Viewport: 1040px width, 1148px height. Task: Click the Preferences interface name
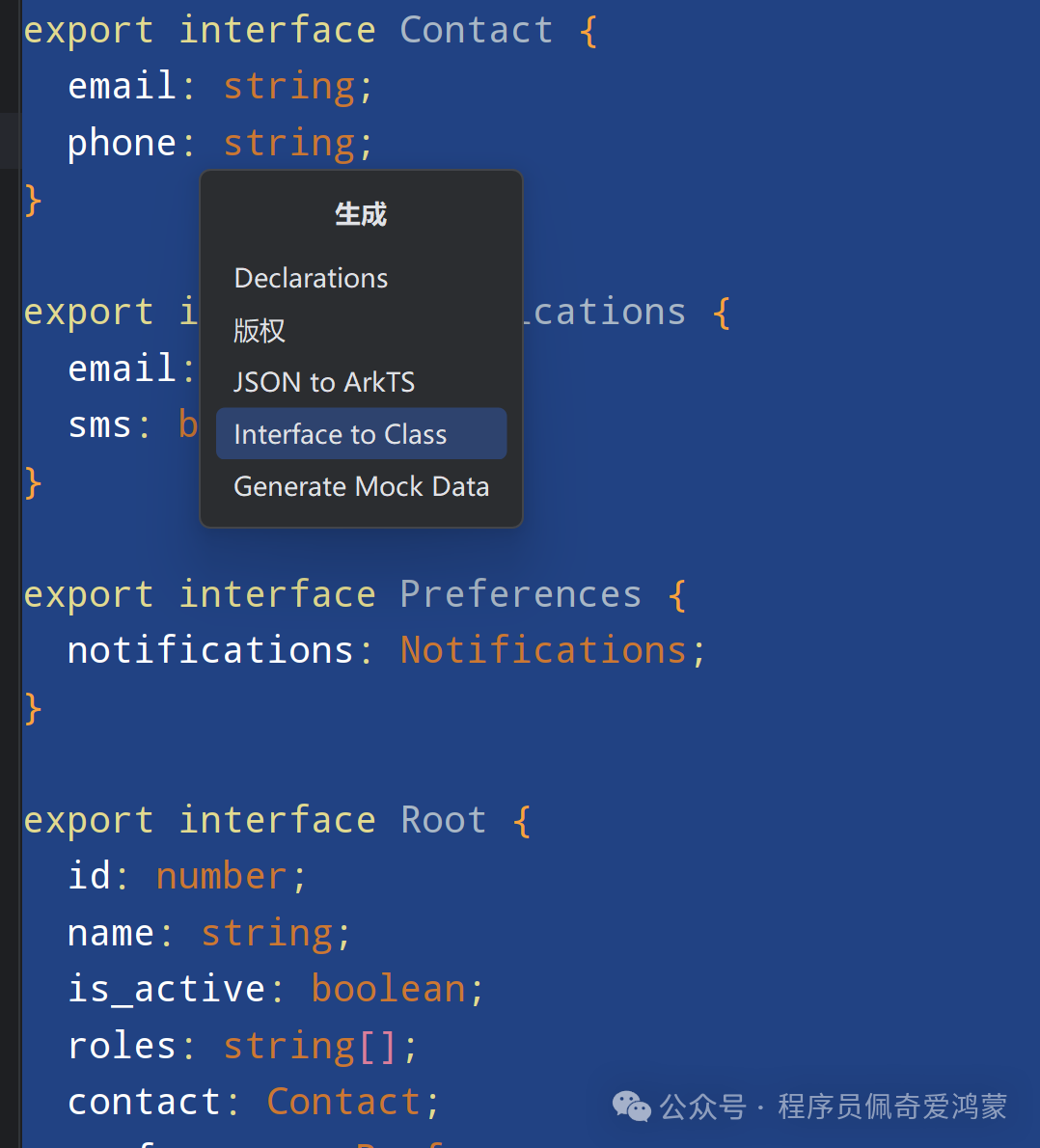click(521, 593)
